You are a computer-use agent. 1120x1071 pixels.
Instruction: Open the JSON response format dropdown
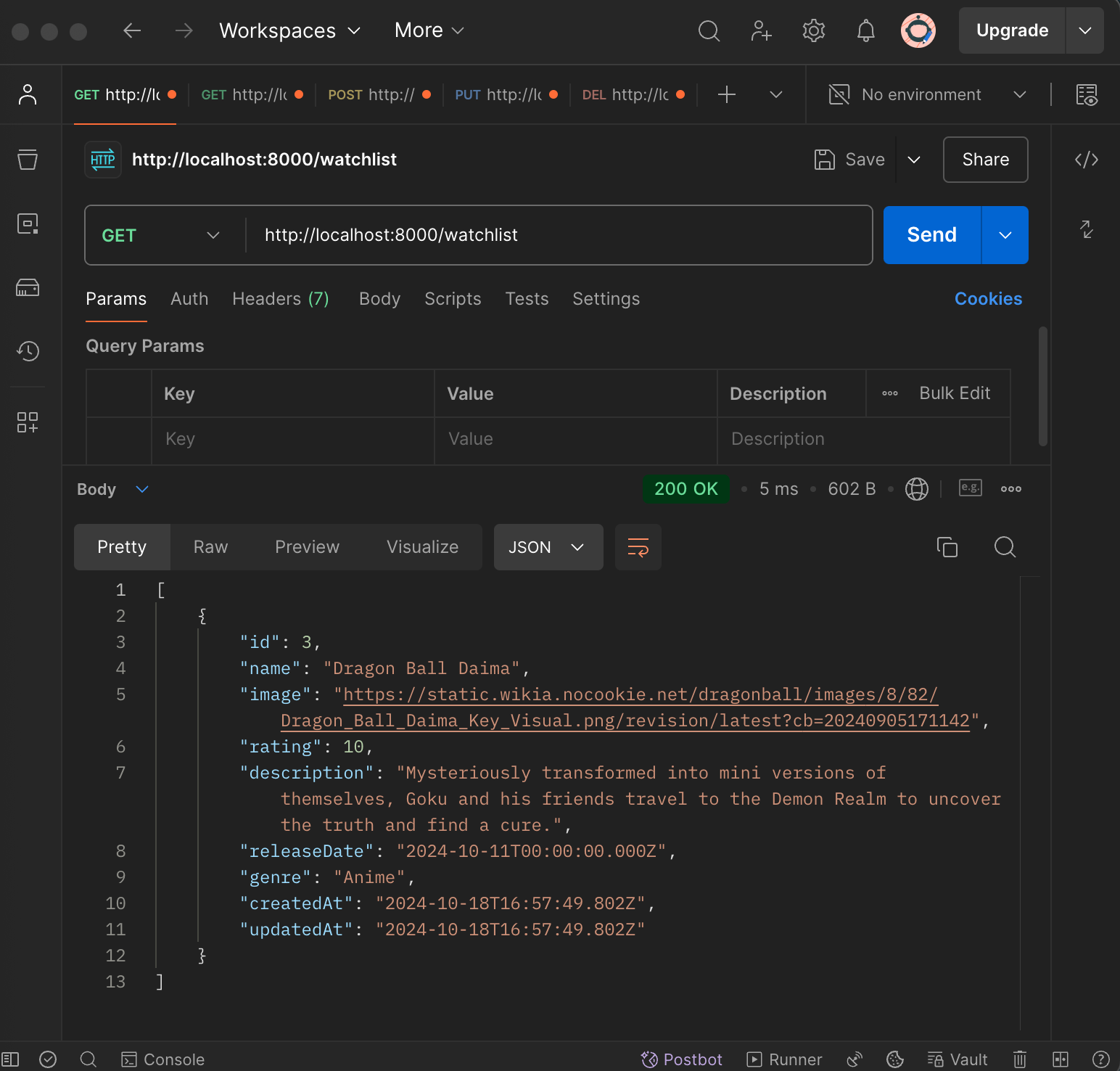pos(548,547)
